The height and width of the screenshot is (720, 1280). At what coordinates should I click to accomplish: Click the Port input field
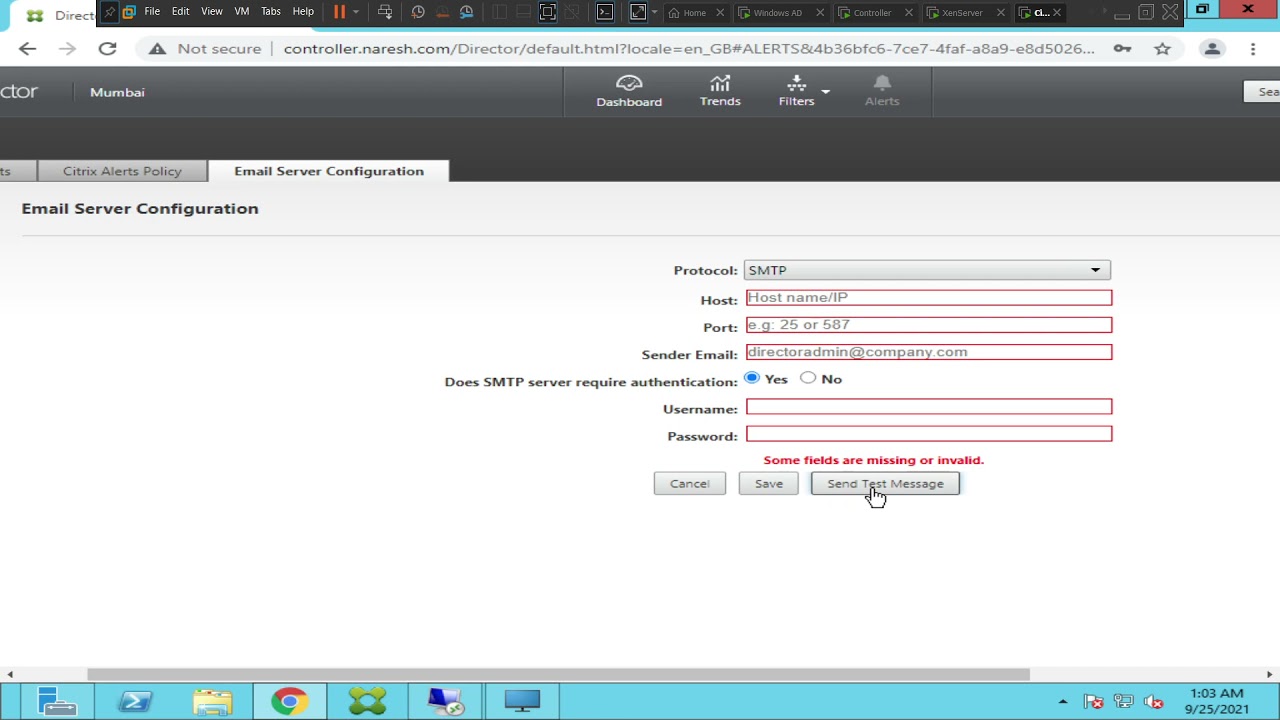coord(928,324)
